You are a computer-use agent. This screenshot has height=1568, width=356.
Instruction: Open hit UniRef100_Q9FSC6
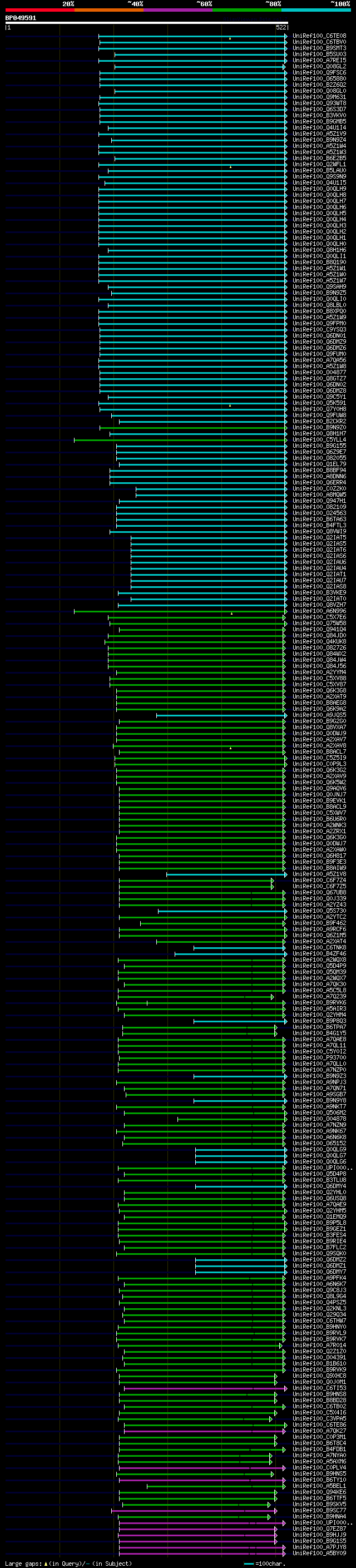point(319,72)
